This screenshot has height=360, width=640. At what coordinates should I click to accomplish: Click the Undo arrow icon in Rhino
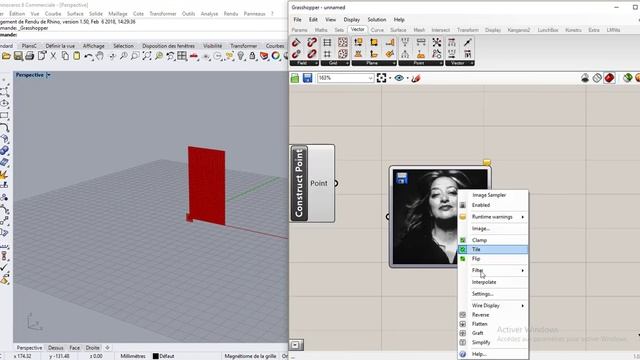click(88, 56)
